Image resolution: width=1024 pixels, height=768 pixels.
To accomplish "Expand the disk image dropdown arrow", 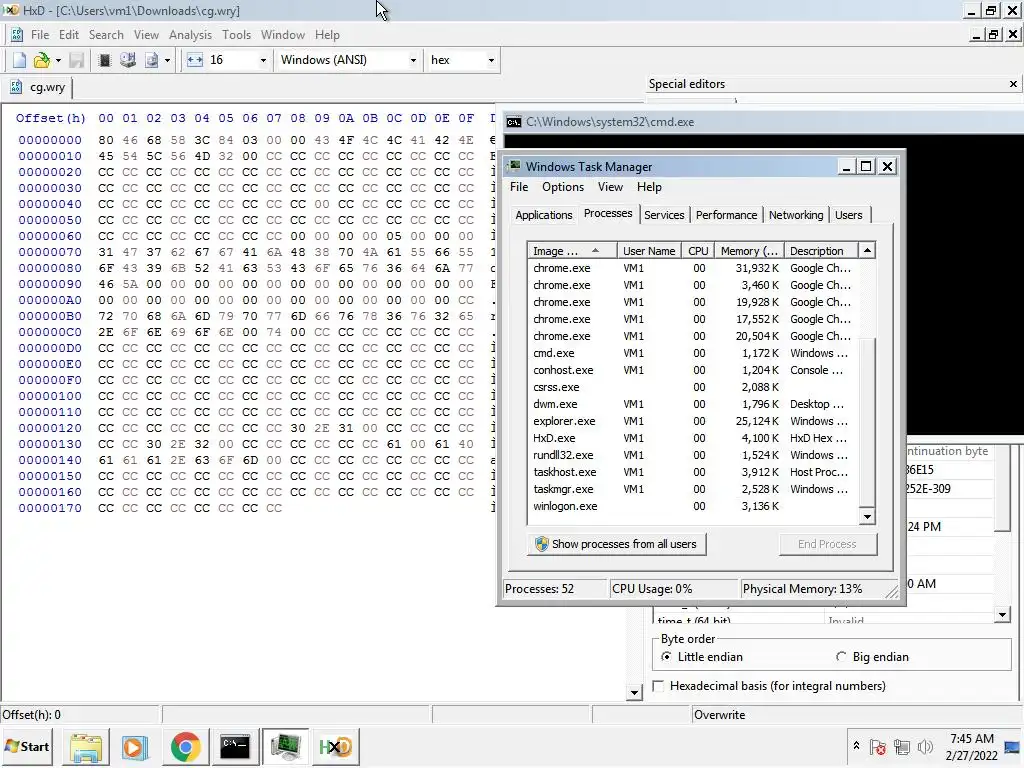I will pos(167,60).
